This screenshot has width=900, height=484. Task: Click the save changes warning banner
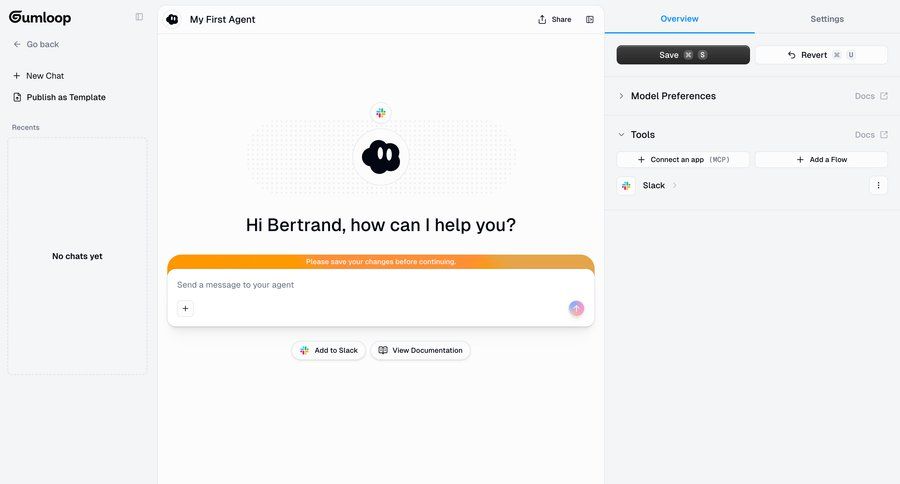click(381, 262)
